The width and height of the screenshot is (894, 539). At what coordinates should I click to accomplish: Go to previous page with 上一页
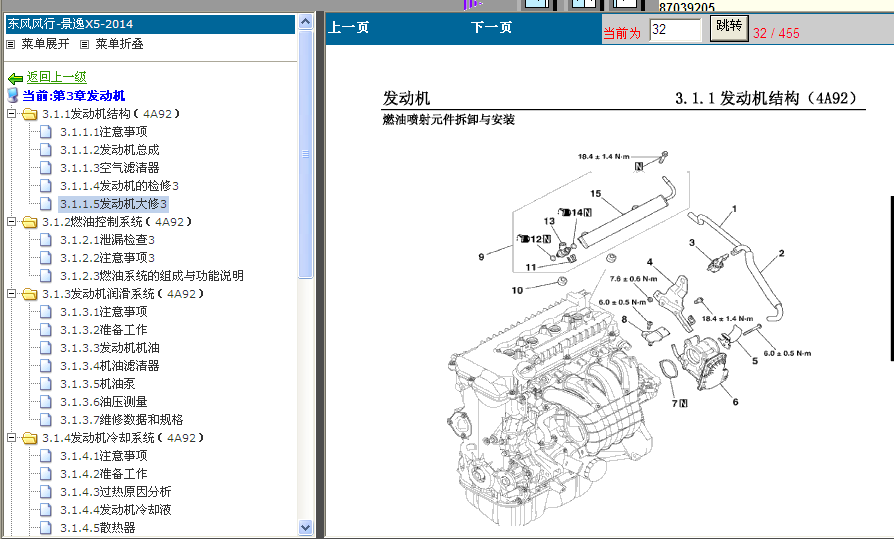click(348, 27)
